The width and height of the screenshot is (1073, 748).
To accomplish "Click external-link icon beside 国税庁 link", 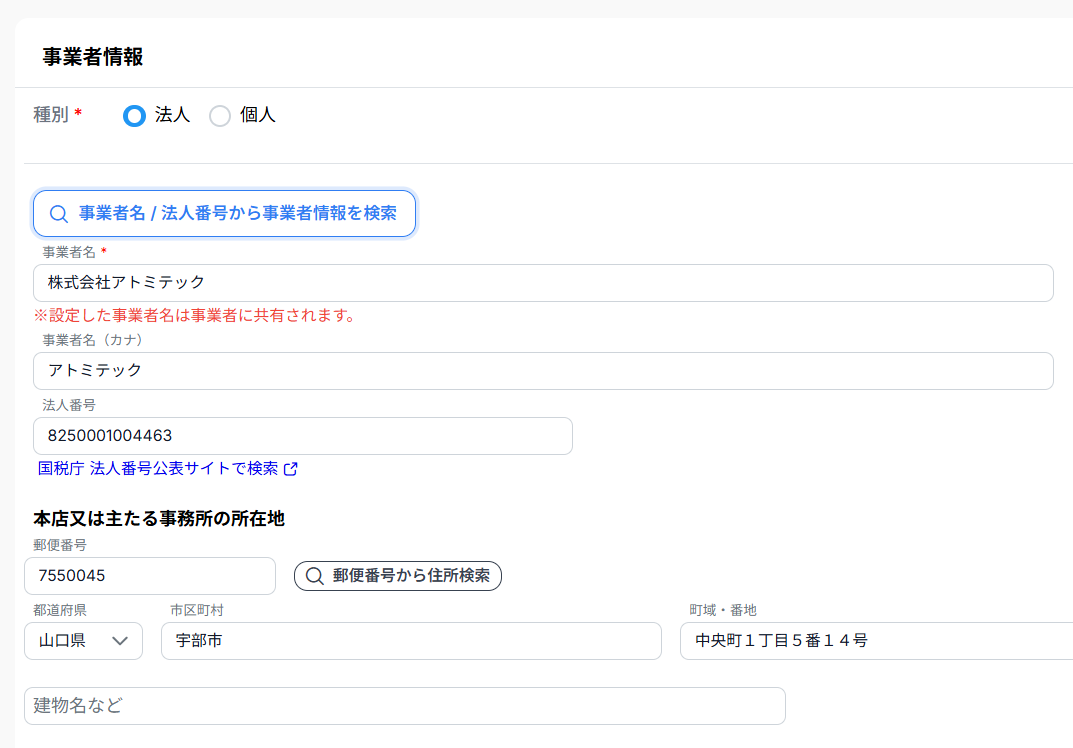I will point(291,469).
